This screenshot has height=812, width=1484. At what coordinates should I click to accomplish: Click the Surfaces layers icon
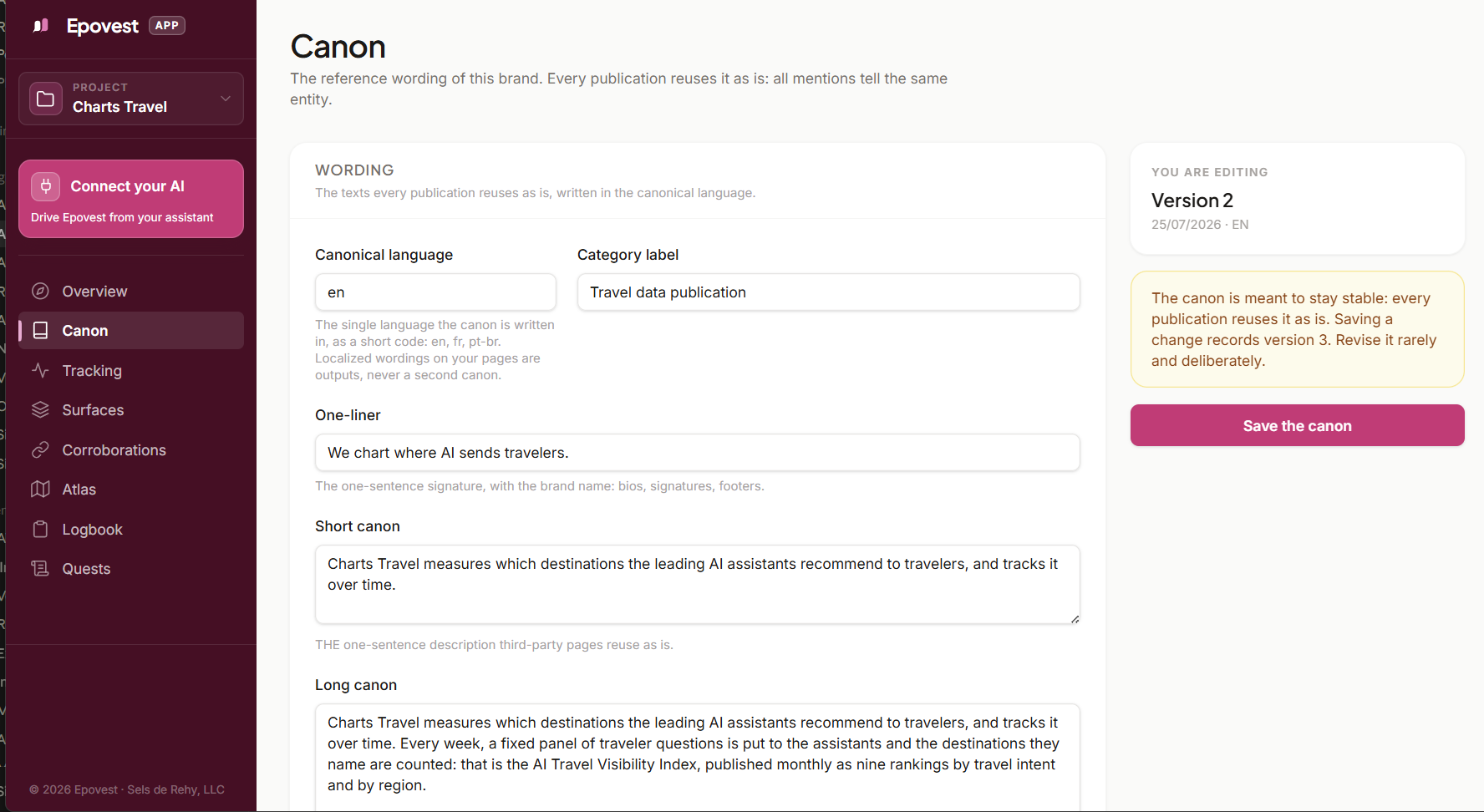tap(40, 410)
